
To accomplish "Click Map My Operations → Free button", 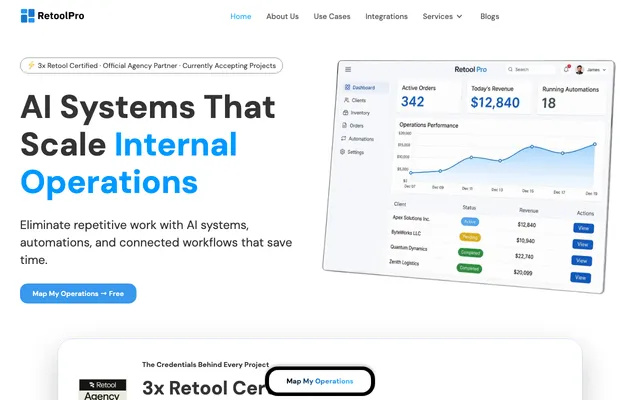I will pyautogui.click(x=78, y=293).
